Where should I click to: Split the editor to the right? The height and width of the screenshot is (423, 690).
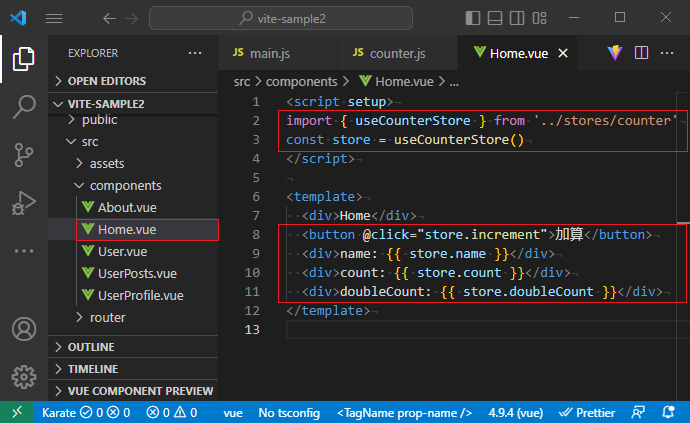click(641, 53)
